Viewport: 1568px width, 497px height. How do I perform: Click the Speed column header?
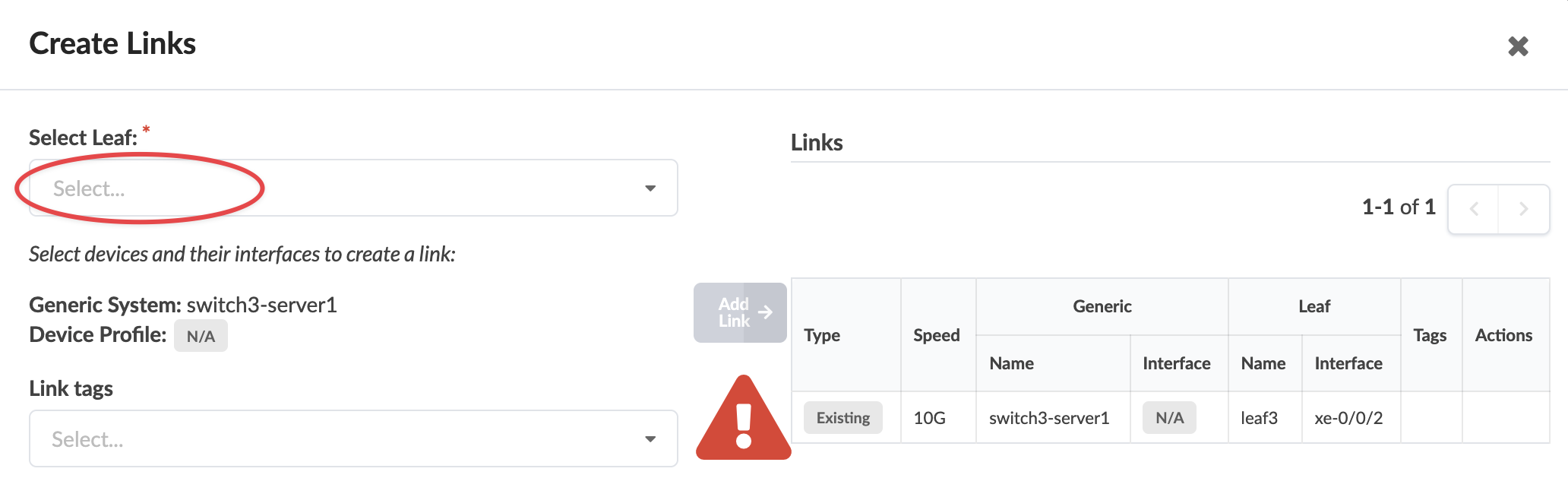937,335
